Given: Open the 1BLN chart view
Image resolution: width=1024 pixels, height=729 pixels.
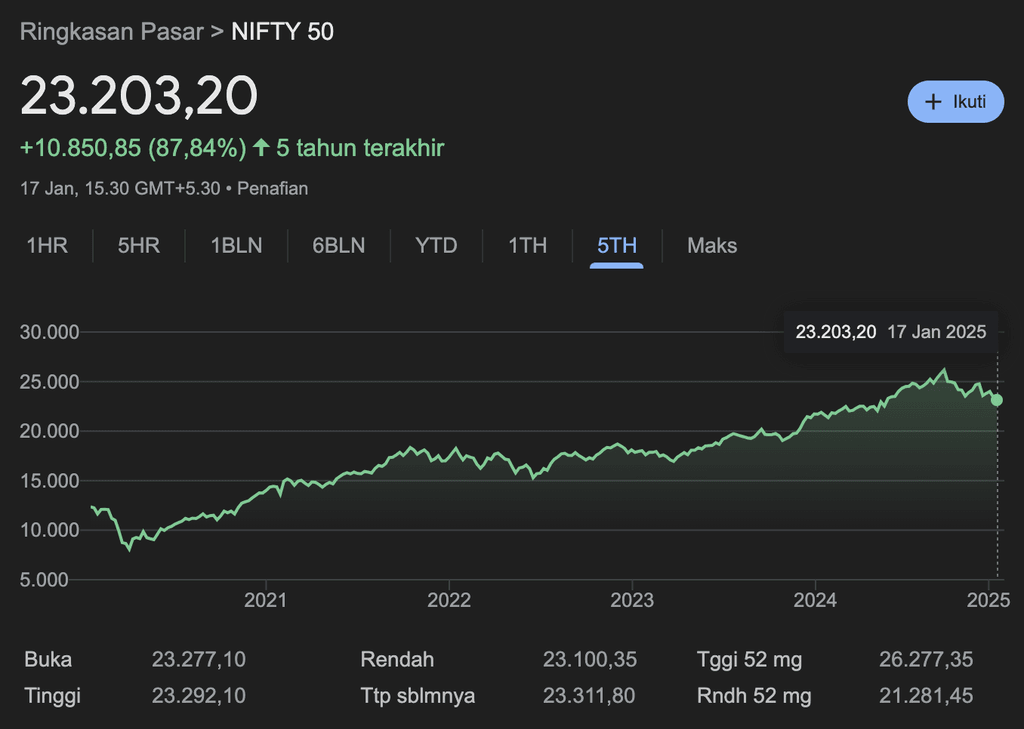Looking at the screenshot, I should (x=236, y=245).
